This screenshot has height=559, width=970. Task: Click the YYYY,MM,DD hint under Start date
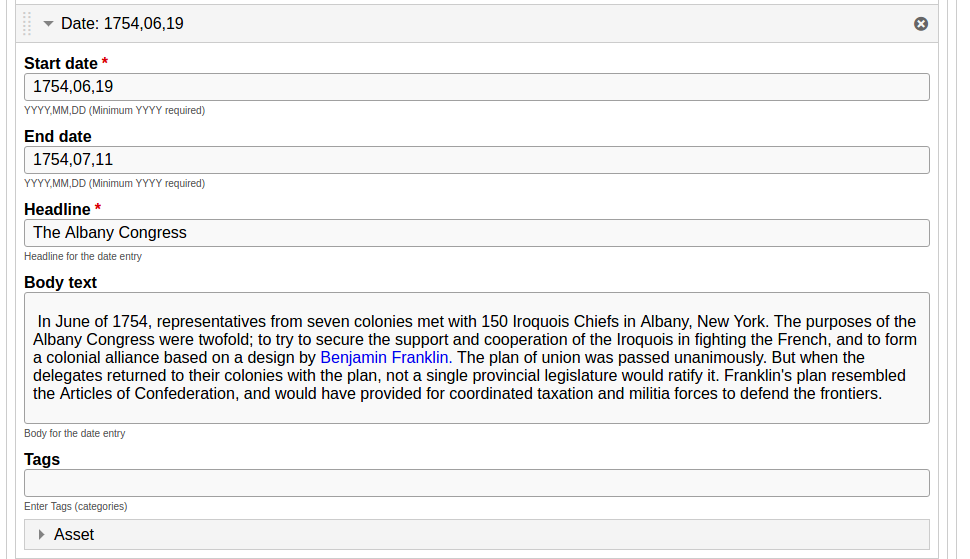point(114,110)
